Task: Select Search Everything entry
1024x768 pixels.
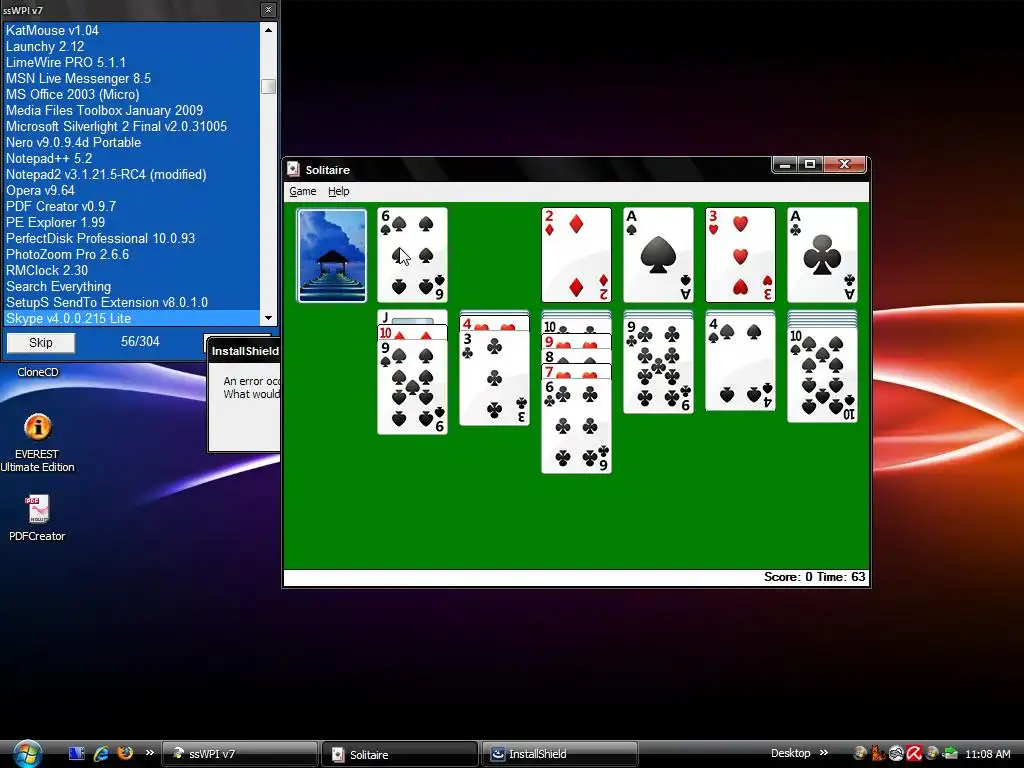Action: (x=132, y=286)
